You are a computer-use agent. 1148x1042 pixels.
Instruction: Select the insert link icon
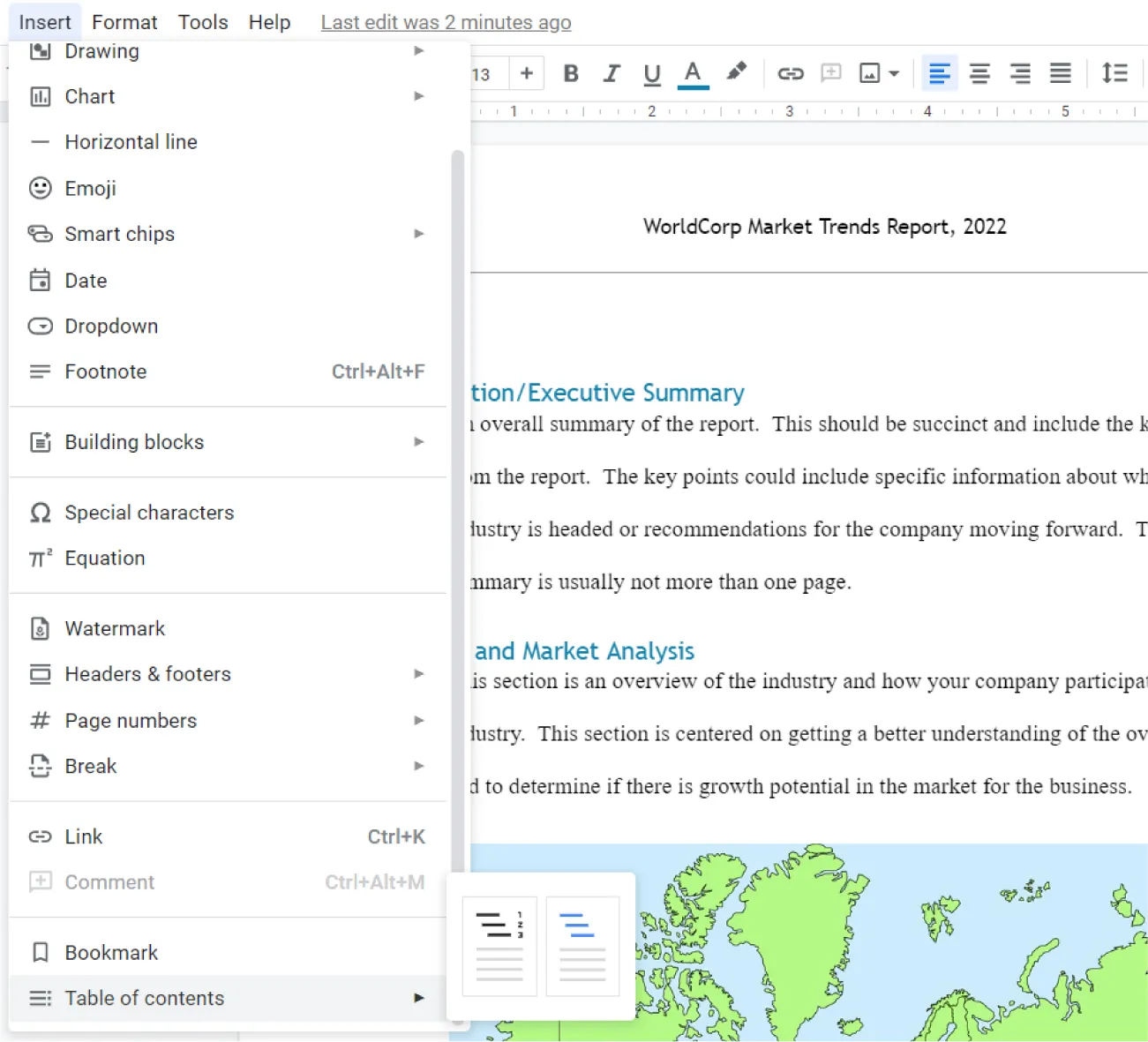point(791,73)
